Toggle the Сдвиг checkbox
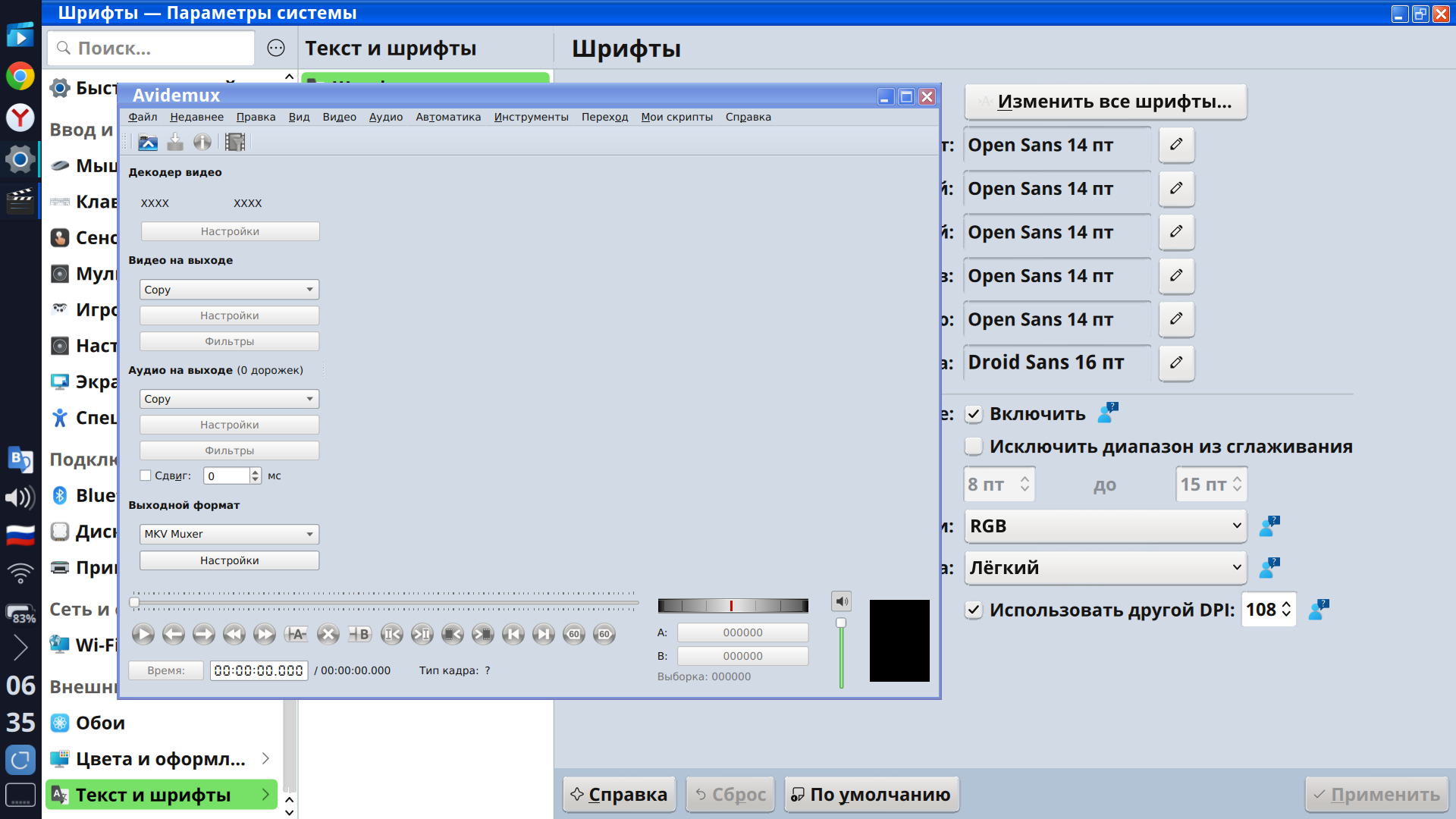The width and height of the screenshot is (1456, 819). tap(146, 475)
